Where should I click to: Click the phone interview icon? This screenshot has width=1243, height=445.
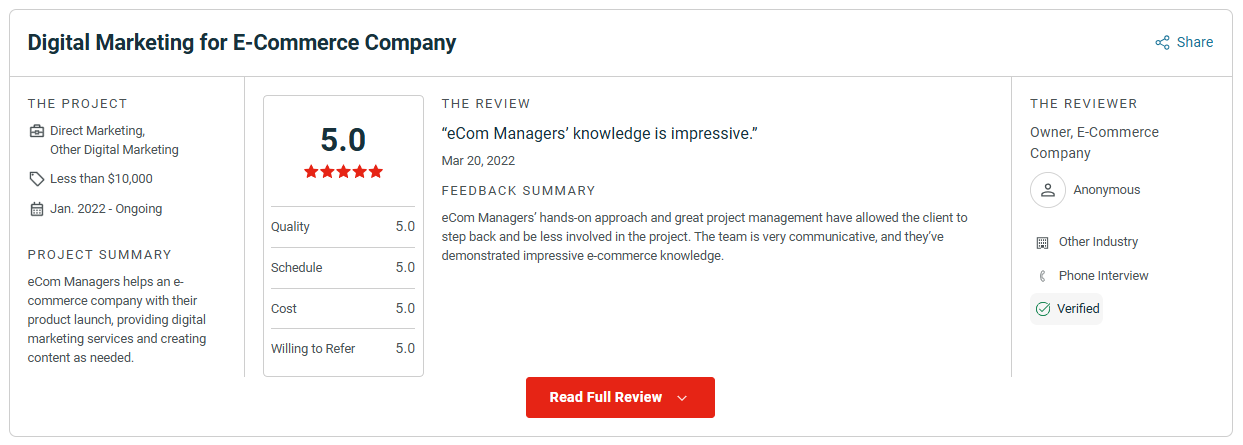coord(1042,276)
